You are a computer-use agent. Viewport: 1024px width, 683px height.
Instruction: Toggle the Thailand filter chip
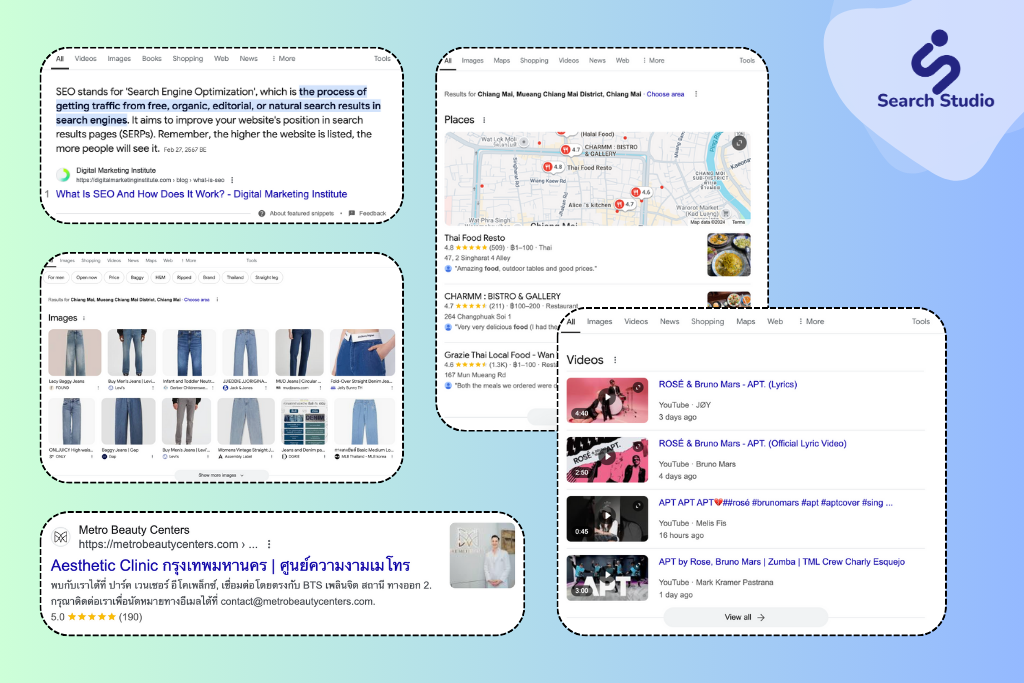click(x=232, y=277)
